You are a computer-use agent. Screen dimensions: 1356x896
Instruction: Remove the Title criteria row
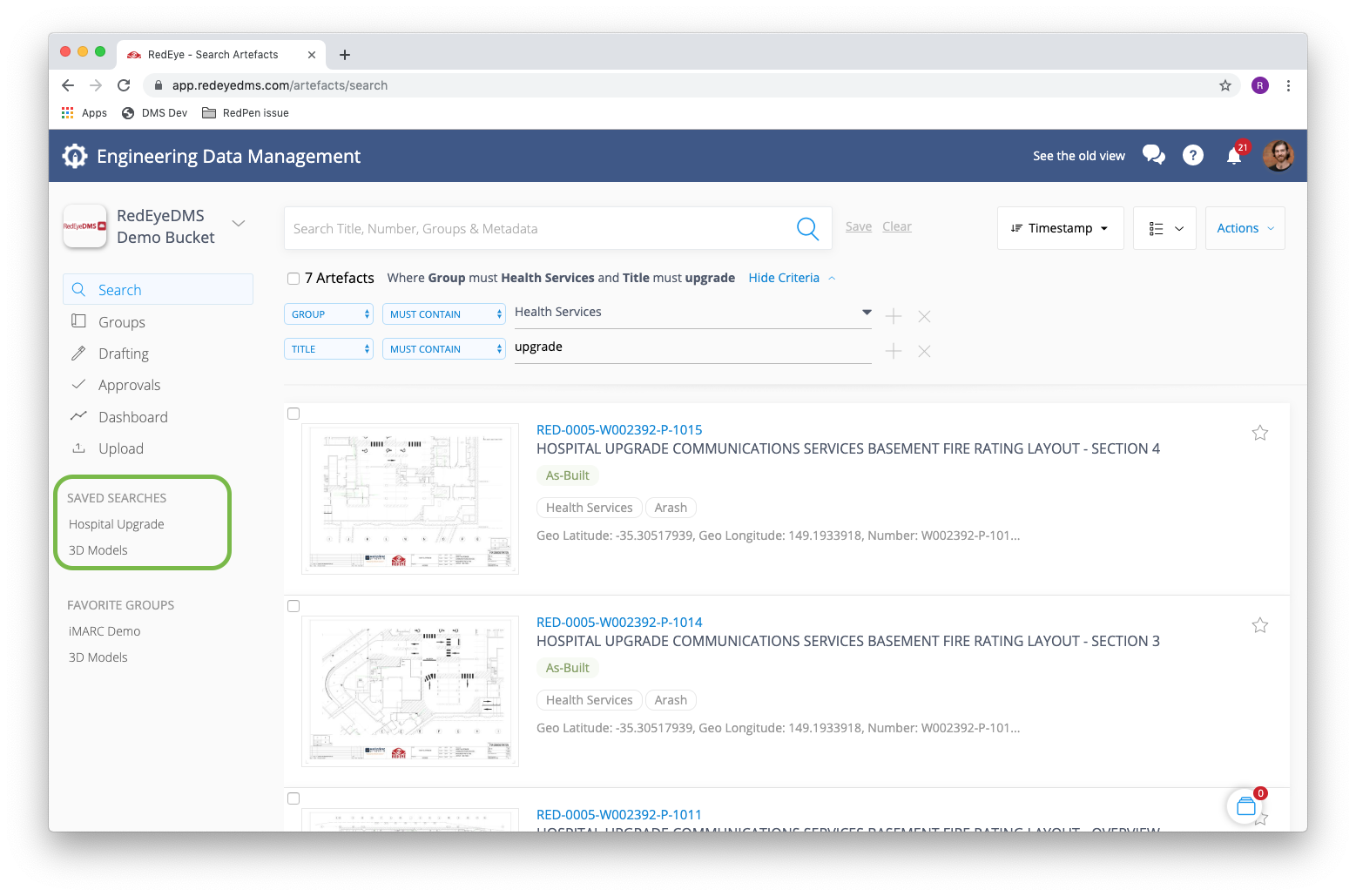[924, 351]
